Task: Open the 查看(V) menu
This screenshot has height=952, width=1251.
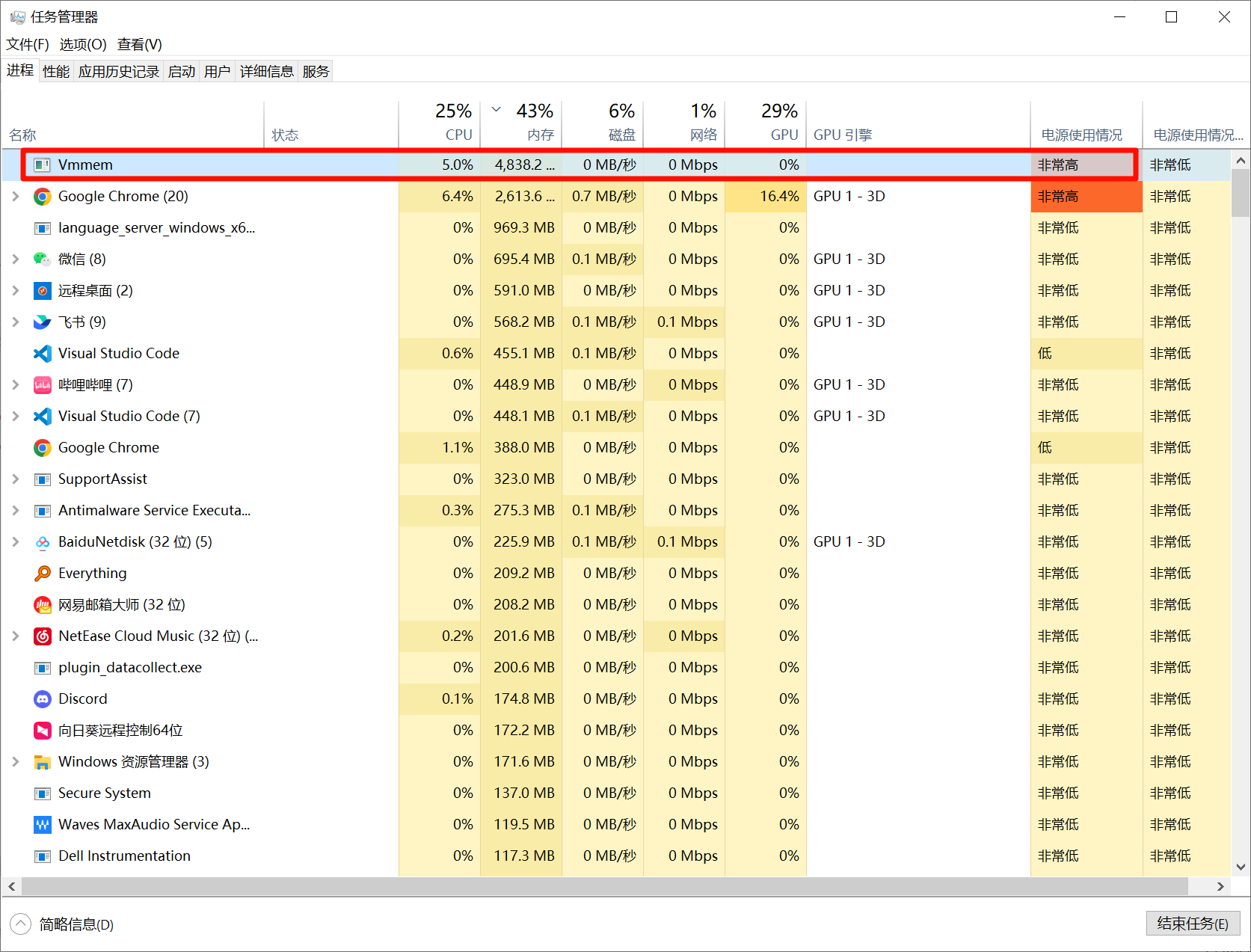Action: click(x=140, y=44)
